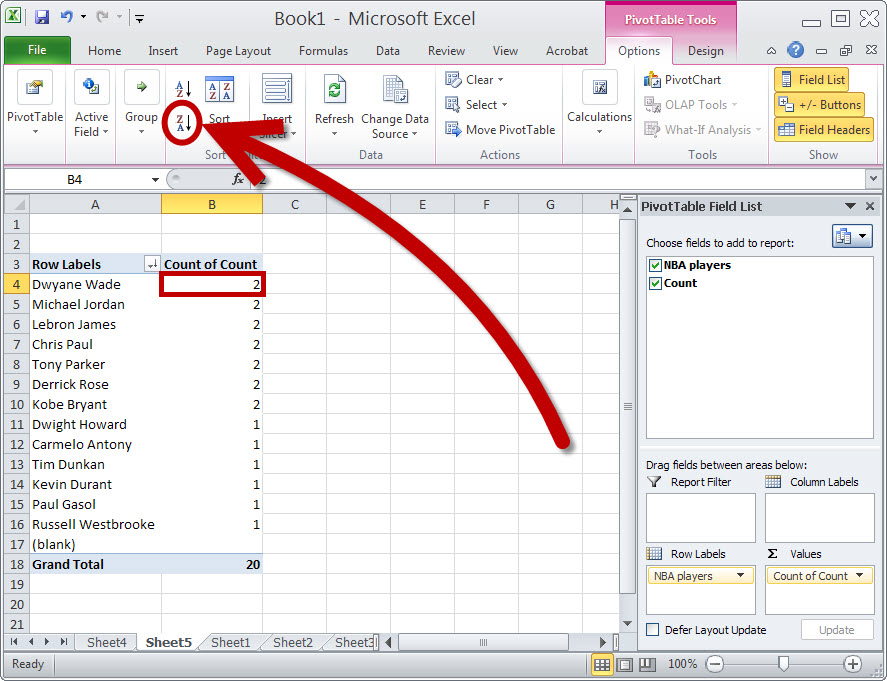Open the File tab
The image size is (887, 681).
(37, 50)
